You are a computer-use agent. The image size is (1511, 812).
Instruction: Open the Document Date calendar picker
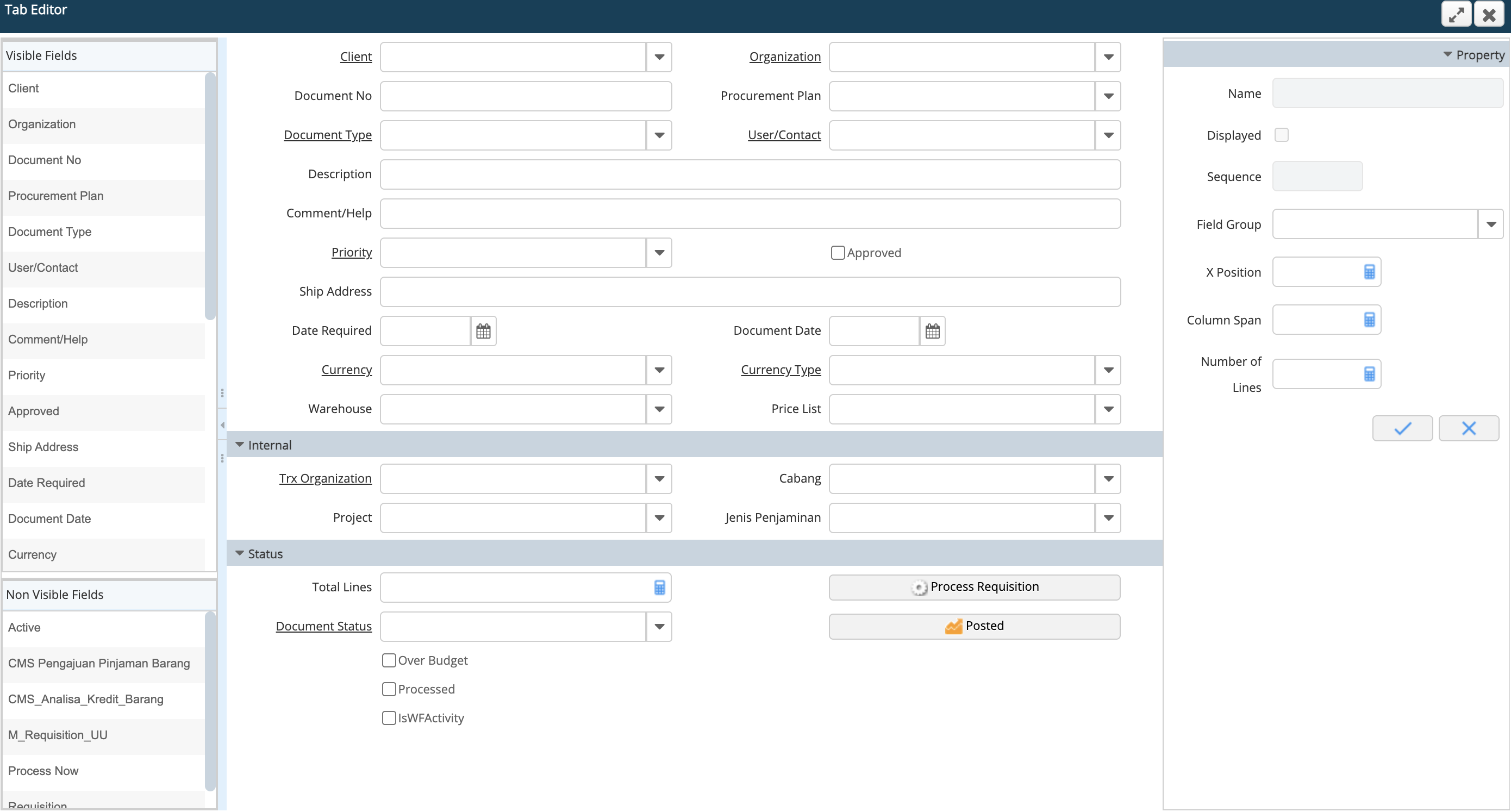coord(932,331)
